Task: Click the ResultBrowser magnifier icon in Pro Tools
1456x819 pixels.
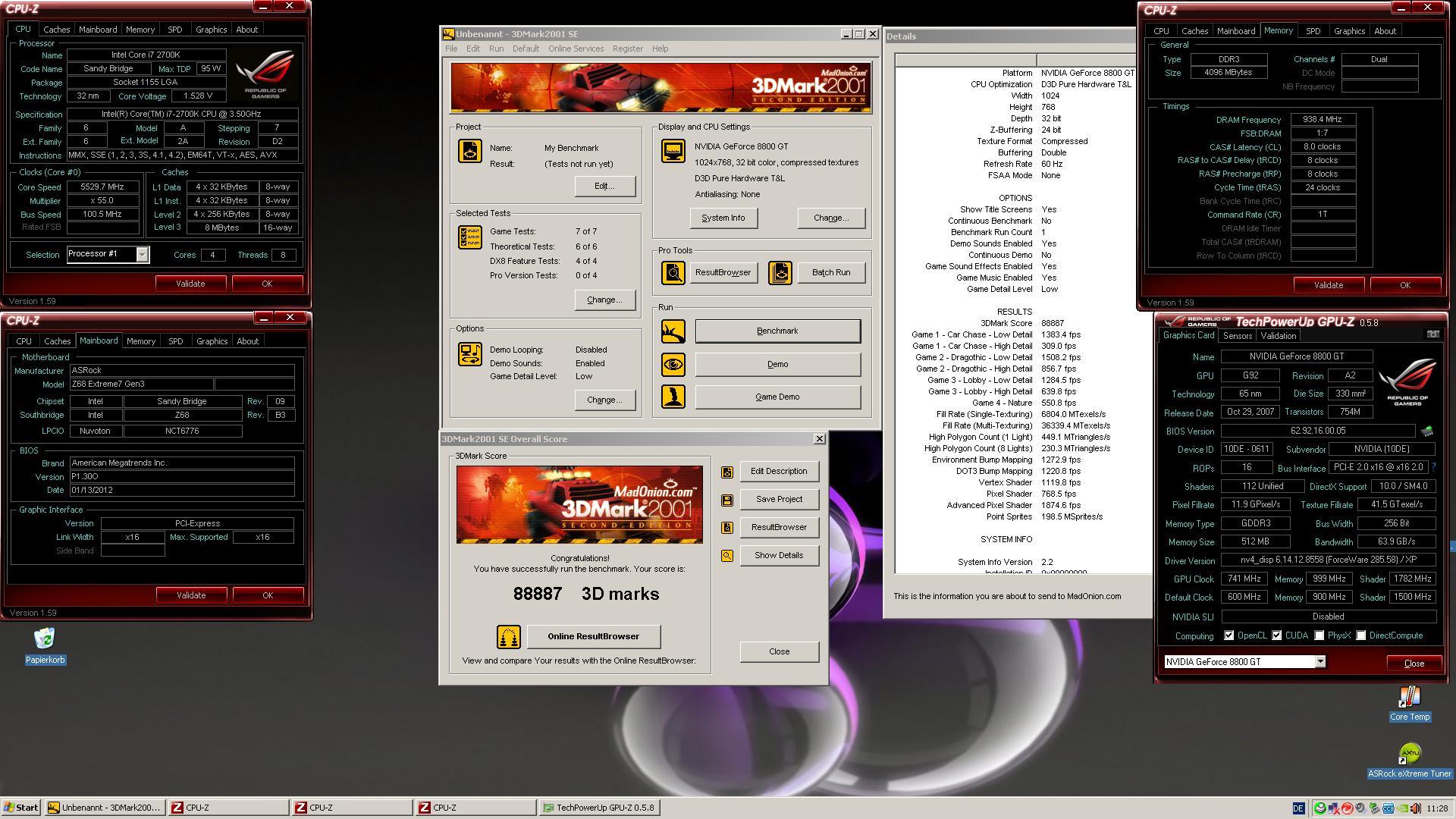Action: [673, 272]
